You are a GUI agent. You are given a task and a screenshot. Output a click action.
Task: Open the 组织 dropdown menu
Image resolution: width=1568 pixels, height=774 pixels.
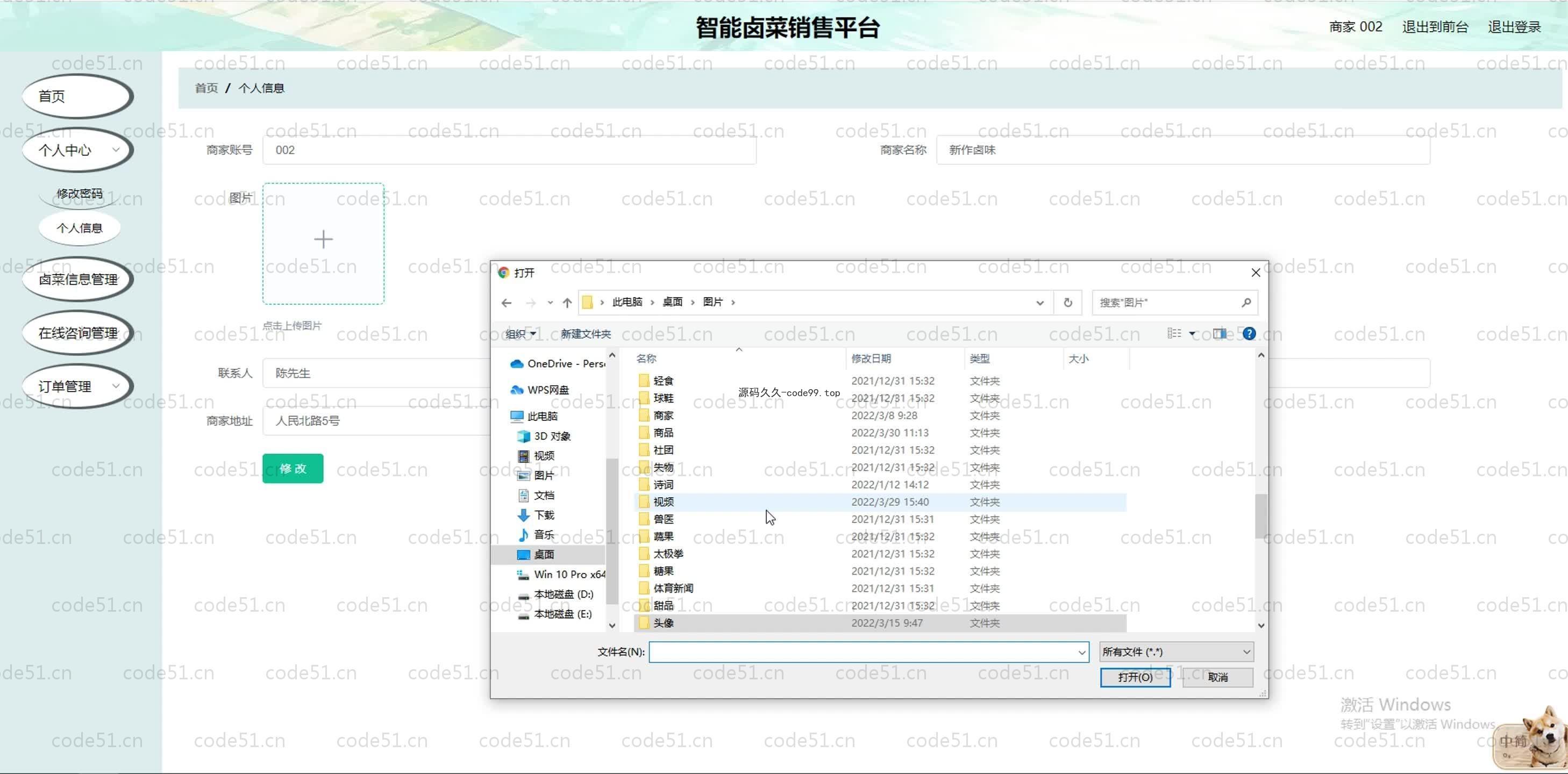[x=521, y=333]
